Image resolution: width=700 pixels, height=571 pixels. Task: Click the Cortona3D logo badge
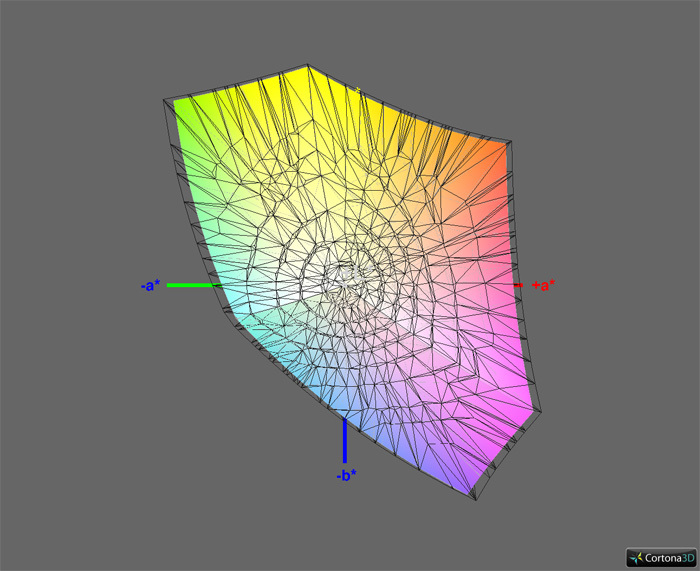point(661,557)
